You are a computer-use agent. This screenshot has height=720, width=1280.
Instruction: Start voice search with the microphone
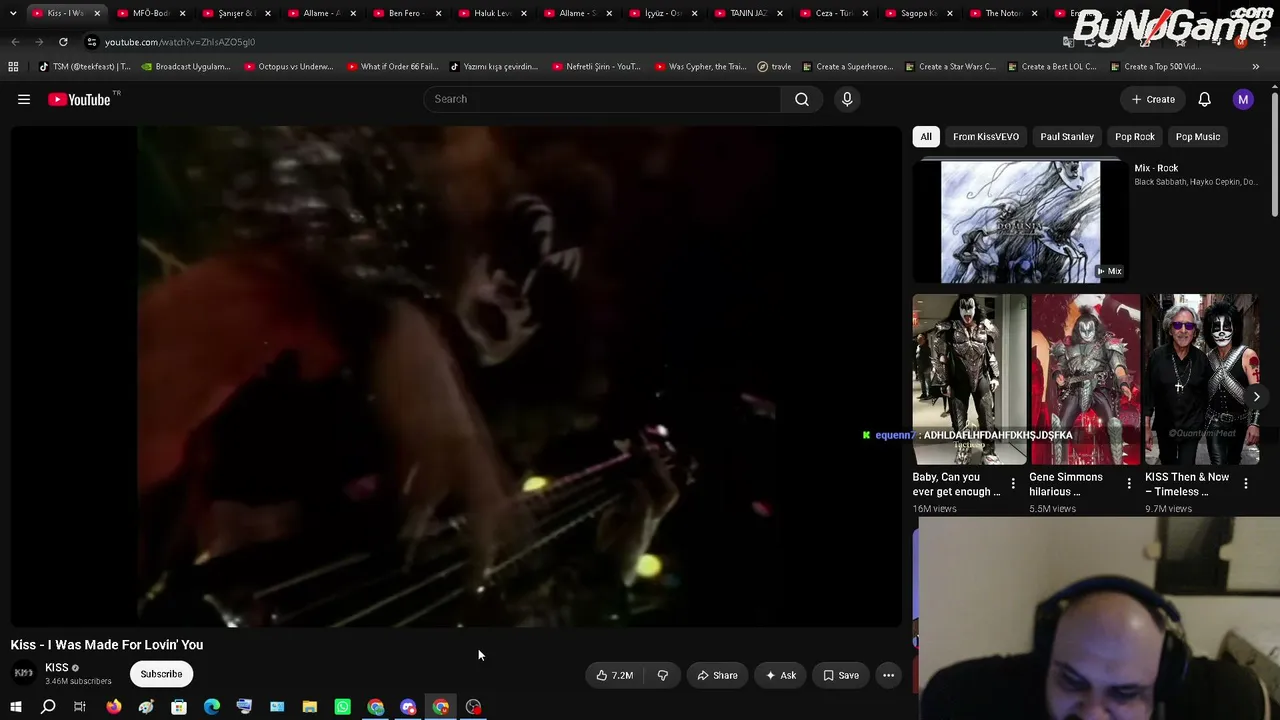(847, 99)
